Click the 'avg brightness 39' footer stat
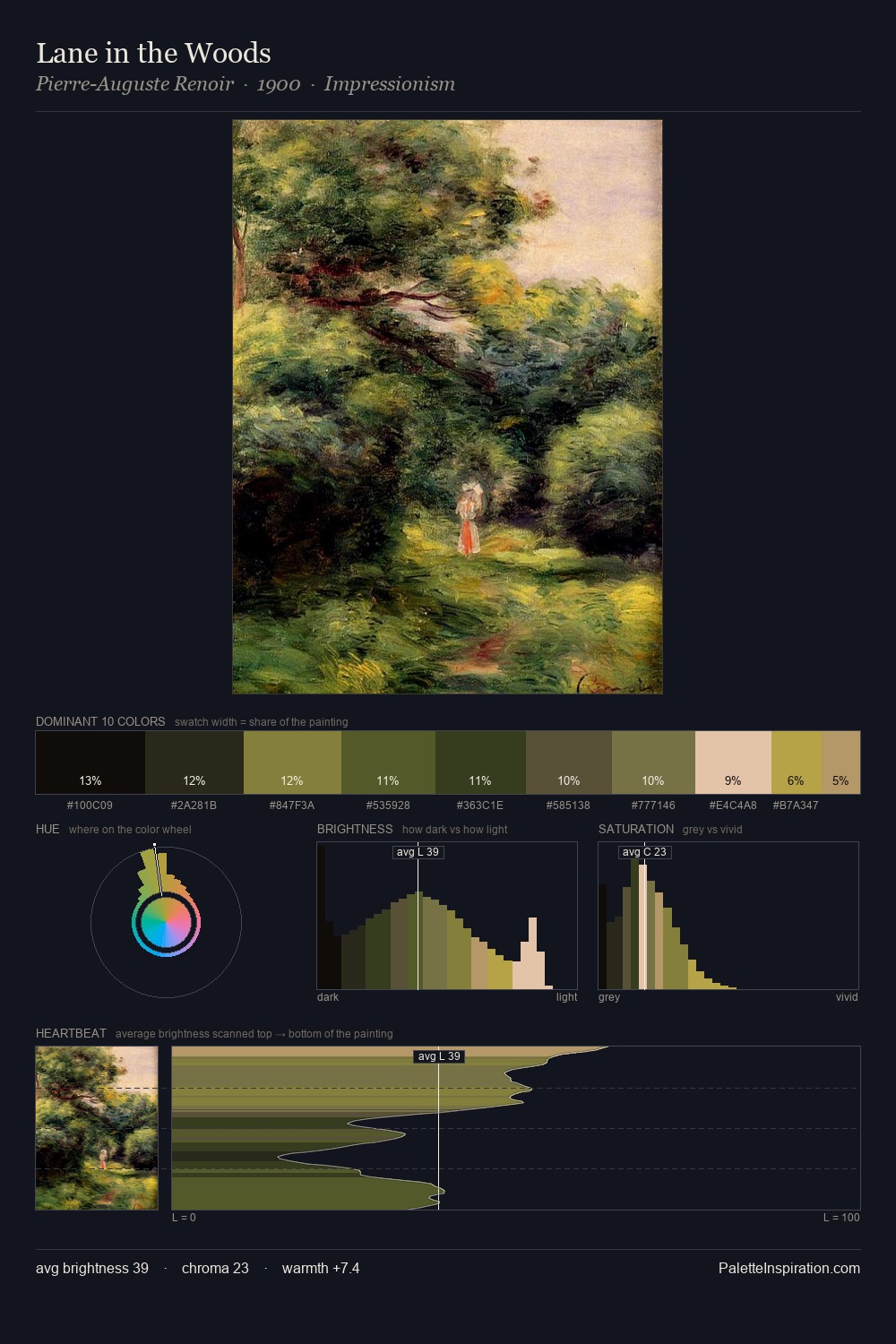896x1344 pixels. pyautogui.click(x=92, y=1268)
